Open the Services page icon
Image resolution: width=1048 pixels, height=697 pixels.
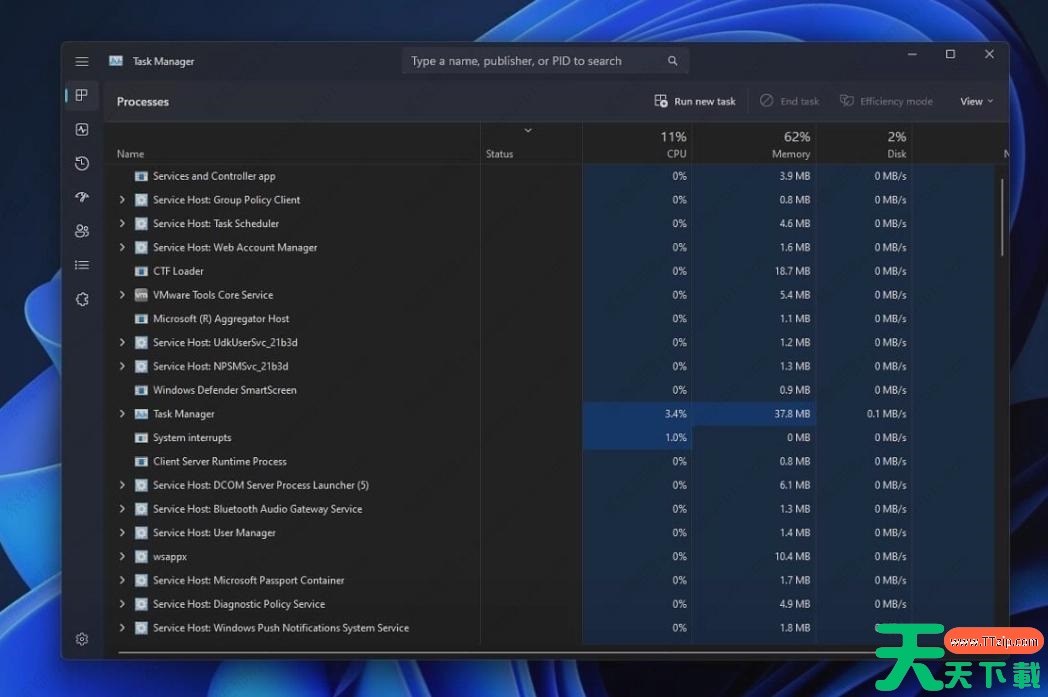click(x=82, y=299)
